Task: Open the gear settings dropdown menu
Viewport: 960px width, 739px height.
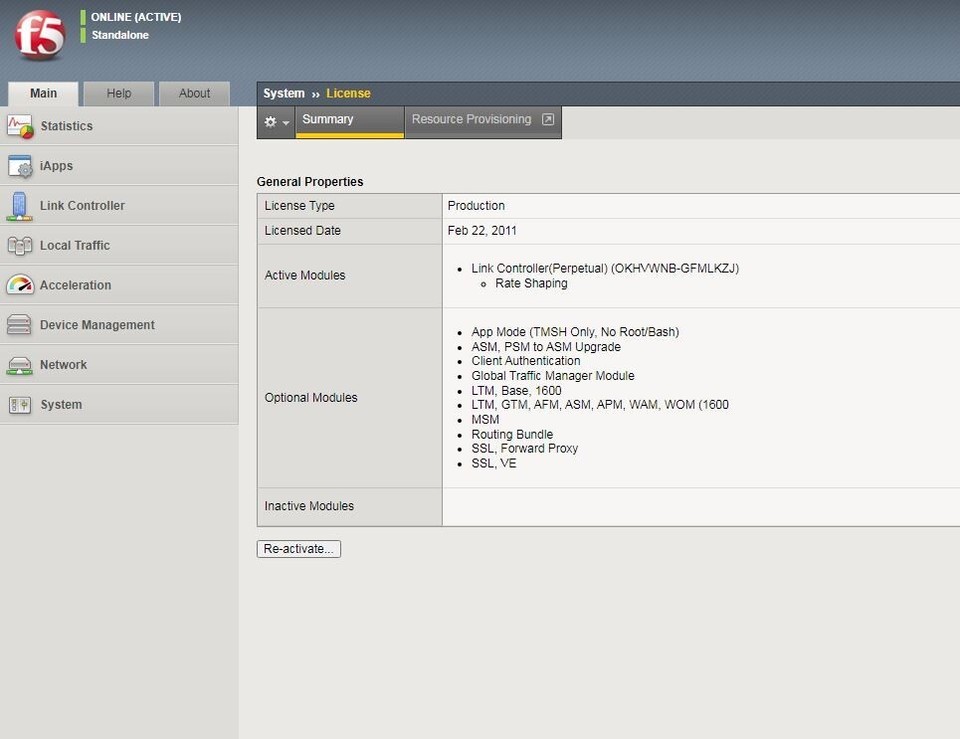Action: [x=276, y=121]
